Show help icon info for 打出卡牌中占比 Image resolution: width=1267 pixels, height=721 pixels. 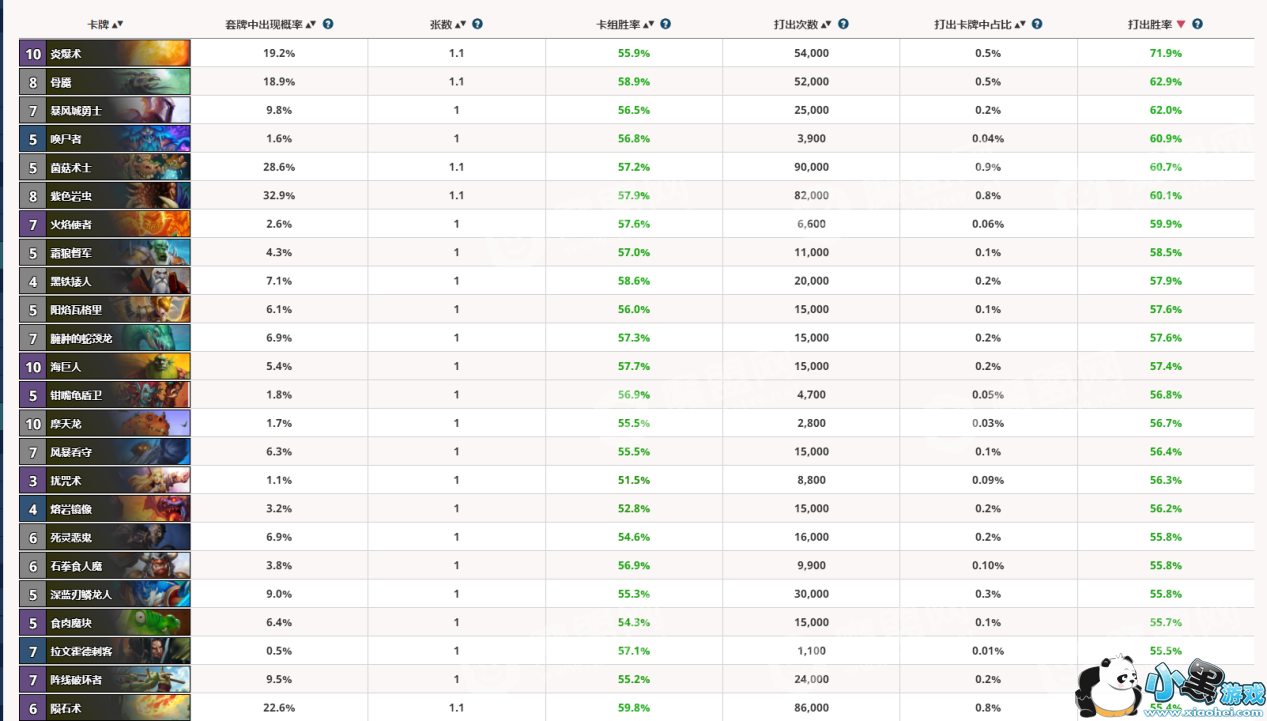pos(1037,24)
